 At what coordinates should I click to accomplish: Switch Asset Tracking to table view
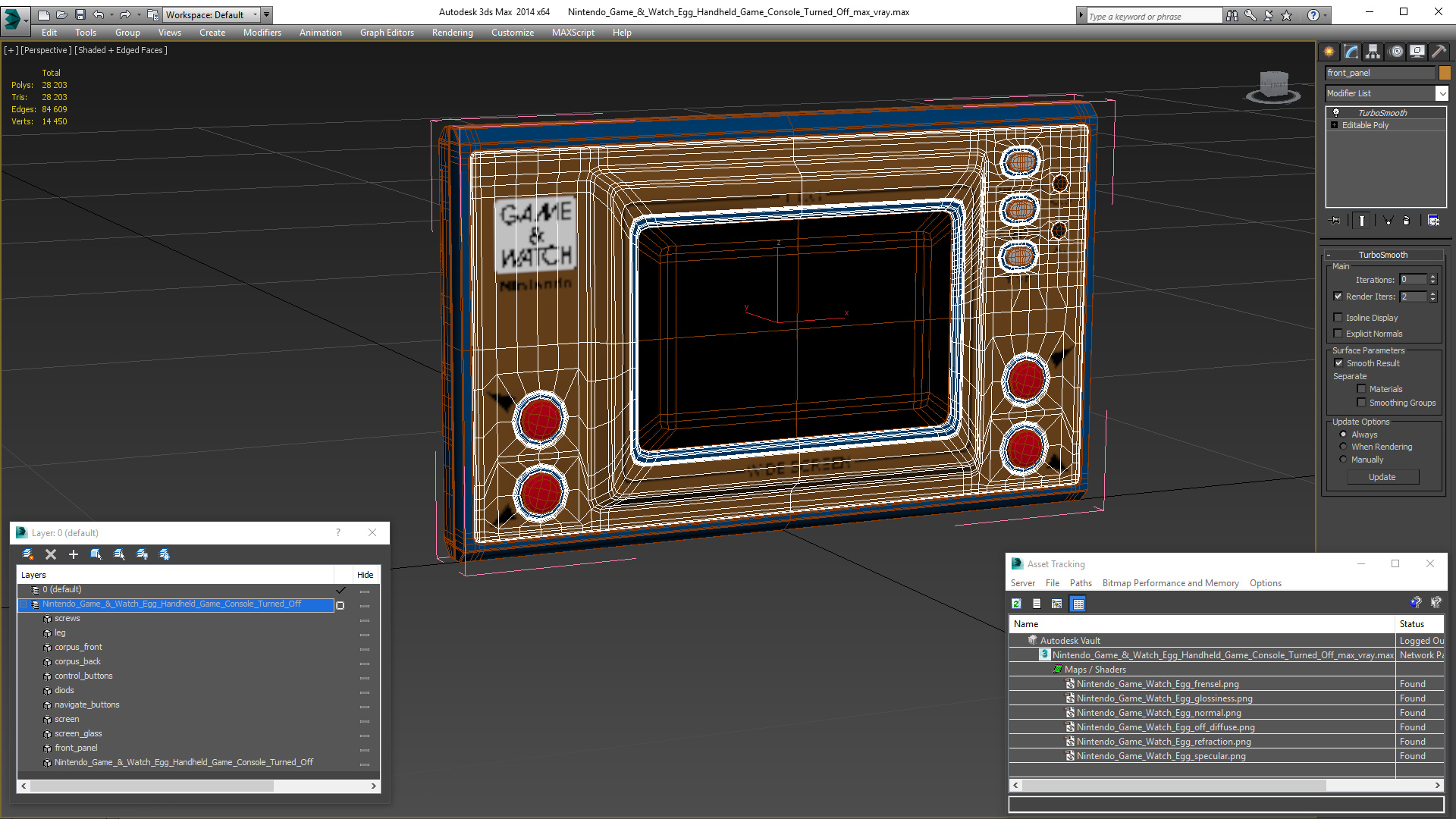click(1078, 604)
